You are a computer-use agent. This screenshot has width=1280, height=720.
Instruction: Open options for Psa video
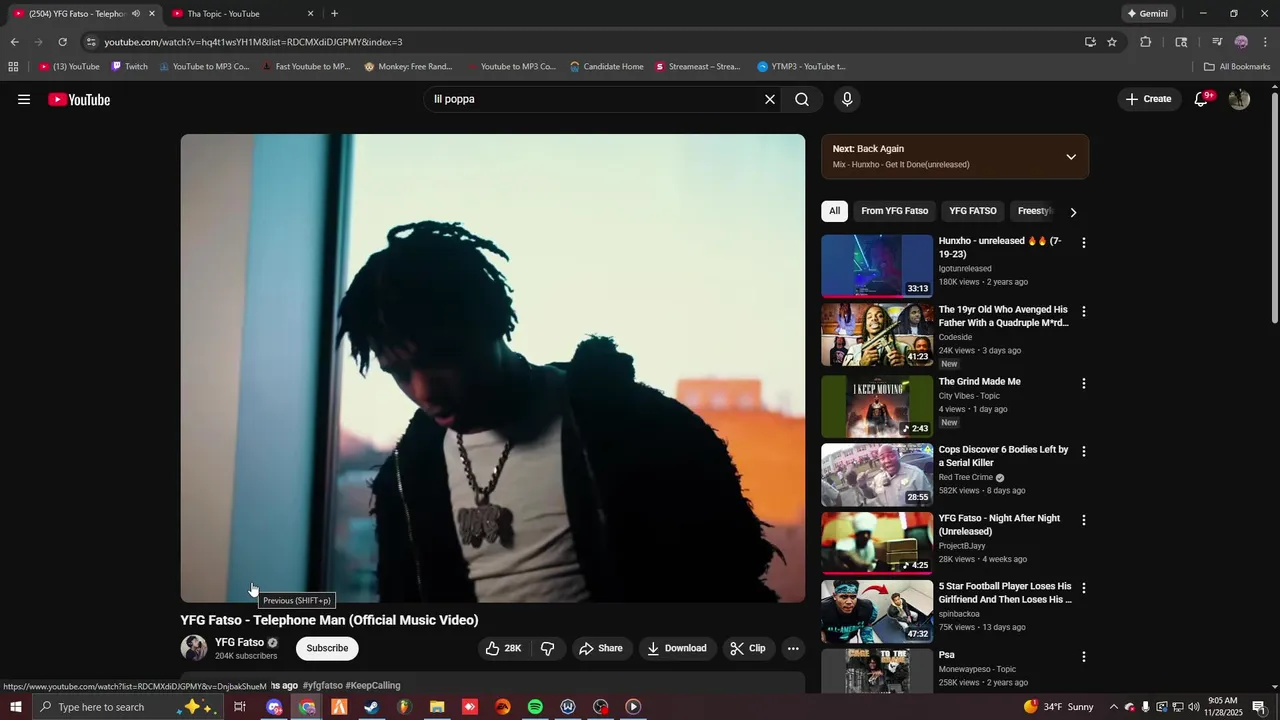(1083, 657)
